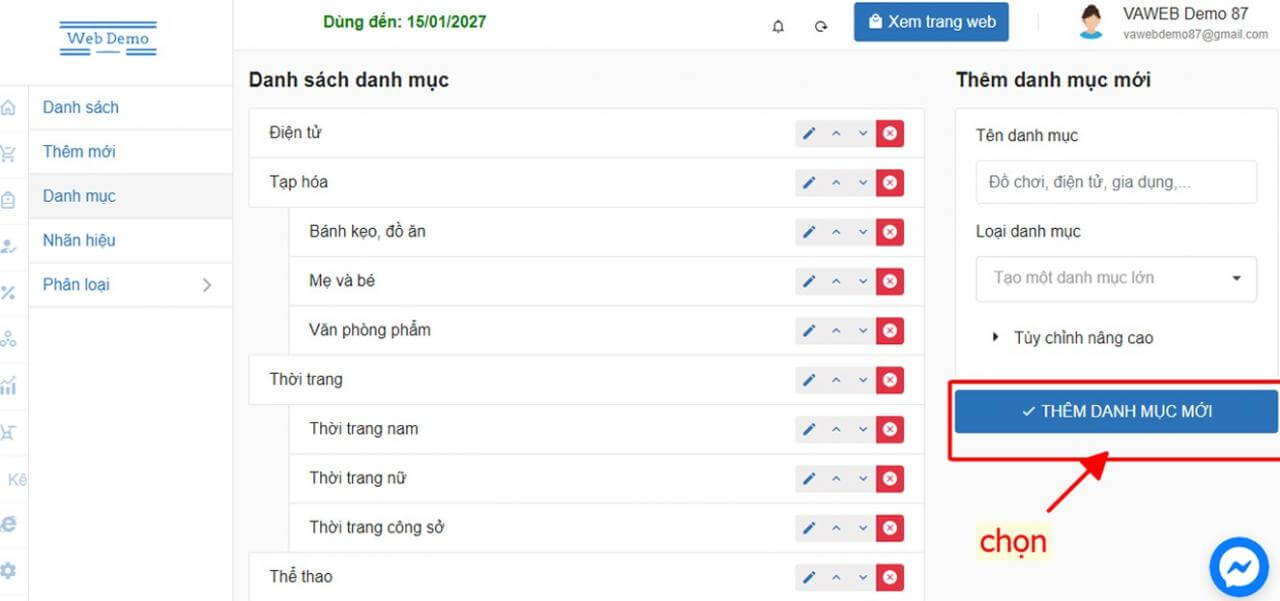Move Mẹ và bé category down
The height and width of the screenshot is (601, 1280).
coord(862,282)
